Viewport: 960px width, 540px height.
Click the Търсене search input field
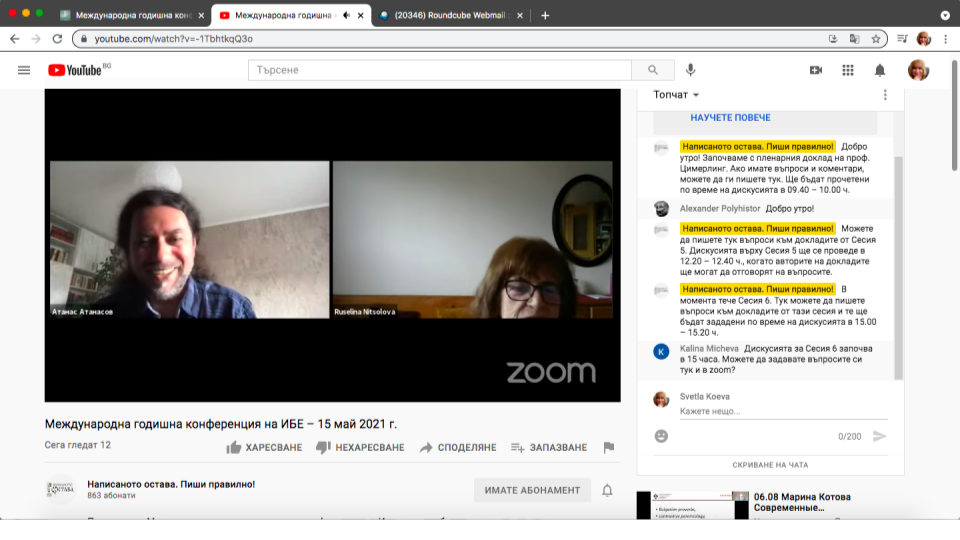click(x=440, y=70)
